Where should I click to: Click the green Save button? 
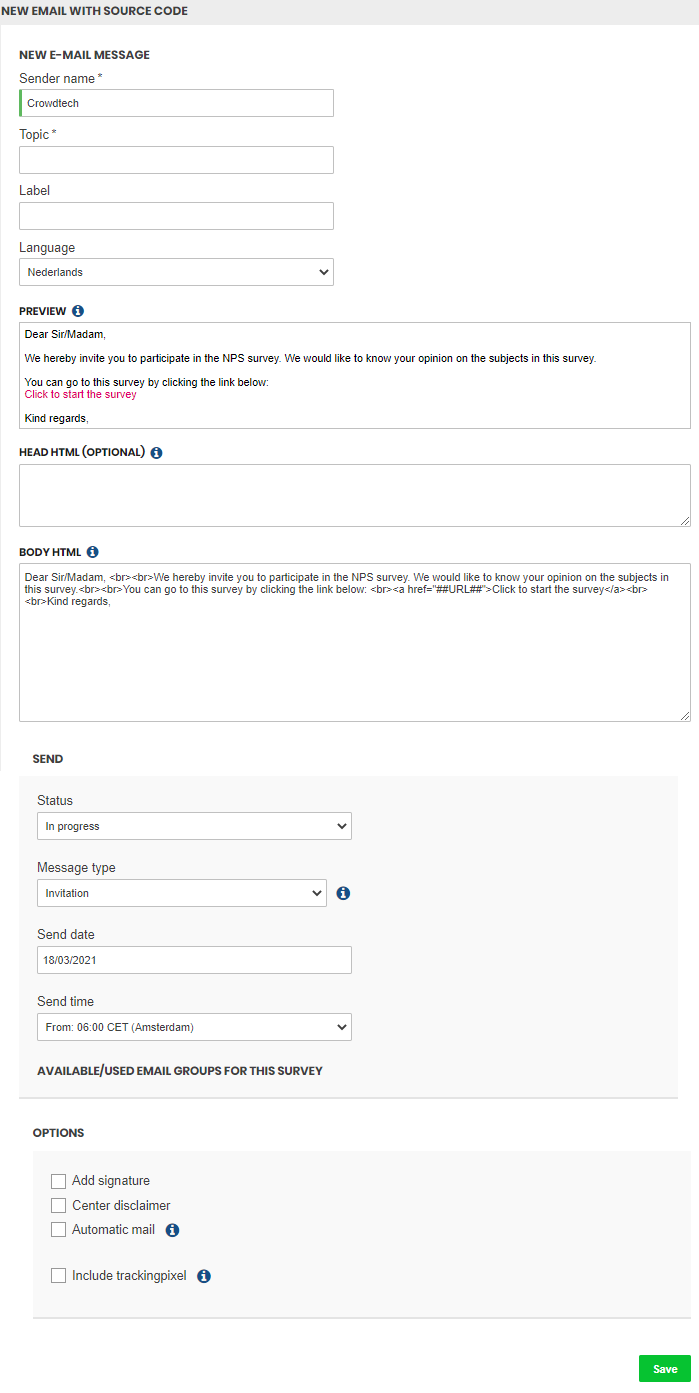point(665,1369)
